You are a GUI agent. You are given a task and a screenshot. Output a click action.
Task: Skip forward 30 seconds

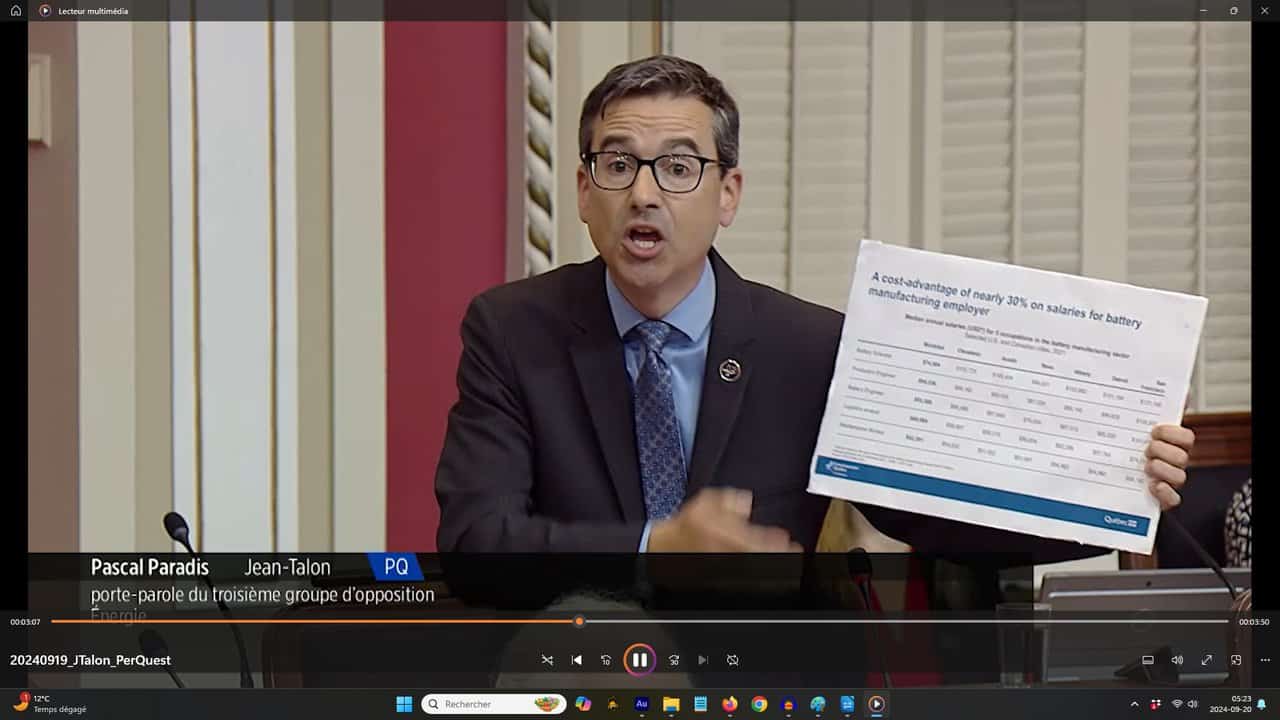673,660
